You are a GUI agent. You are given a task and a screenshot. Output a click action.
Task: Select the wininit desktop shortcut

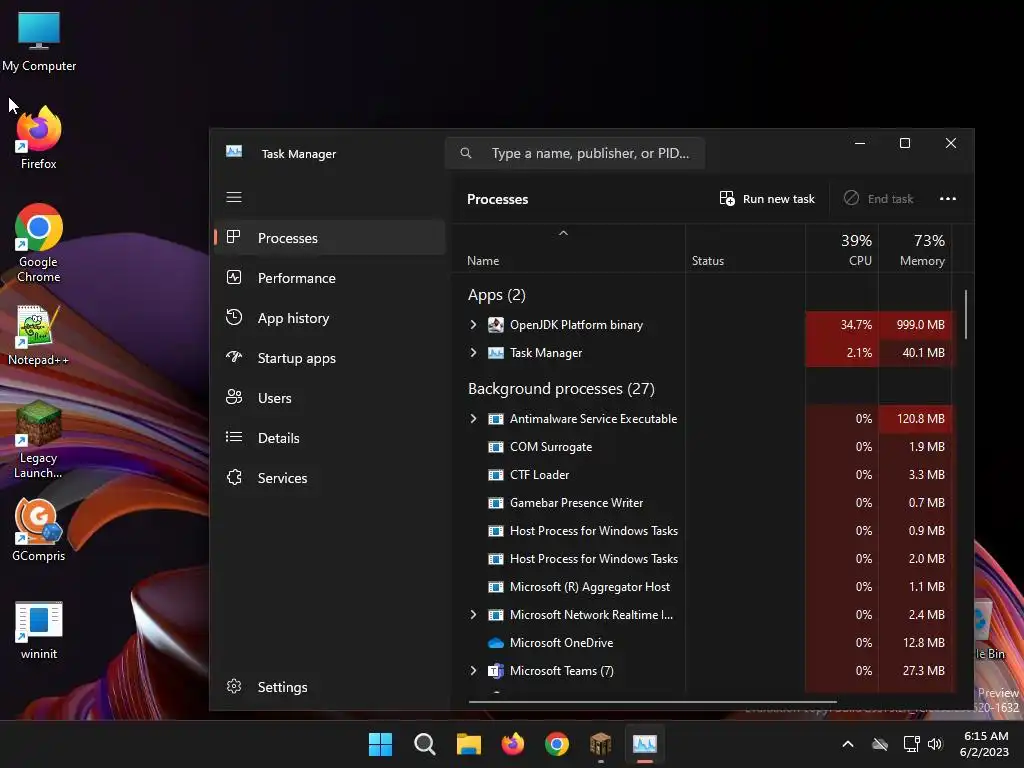(x=39, y=630)
